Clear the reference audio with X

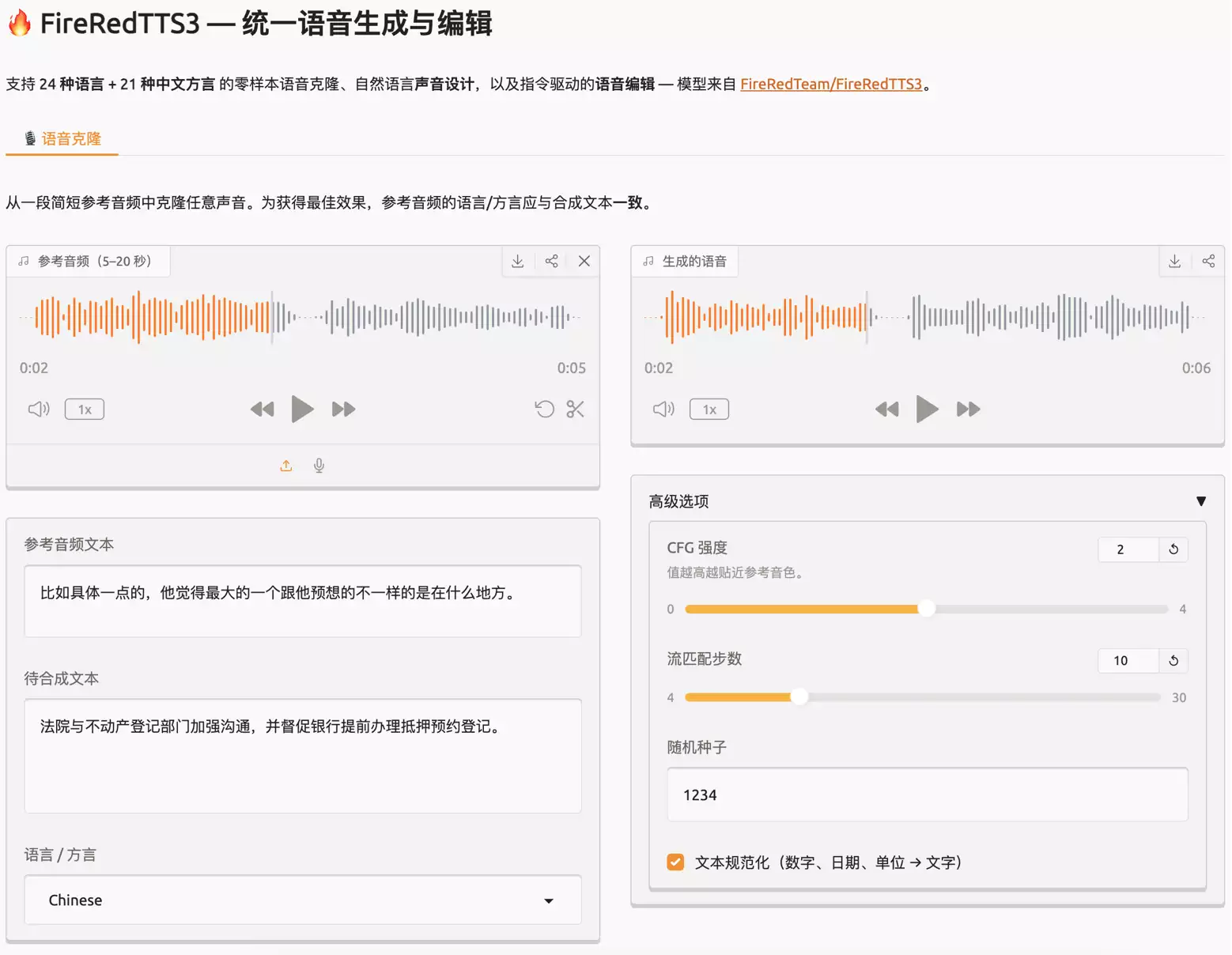click(x=584, y=261)
